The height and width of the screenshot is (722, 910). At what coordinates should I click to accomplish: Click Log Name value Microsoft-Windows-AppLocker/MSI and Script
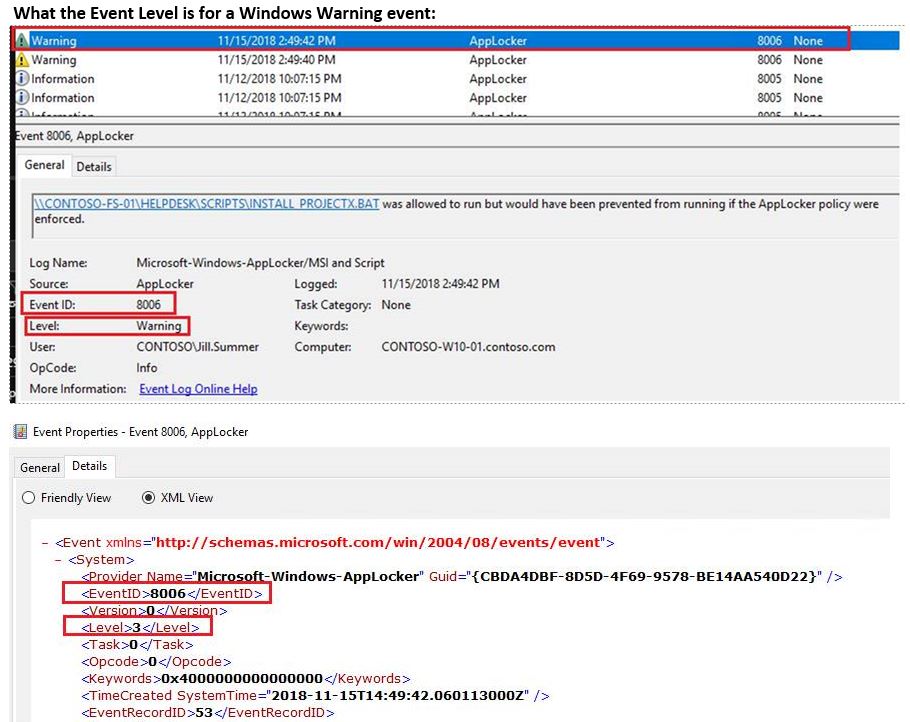click(x=260, y=262)
